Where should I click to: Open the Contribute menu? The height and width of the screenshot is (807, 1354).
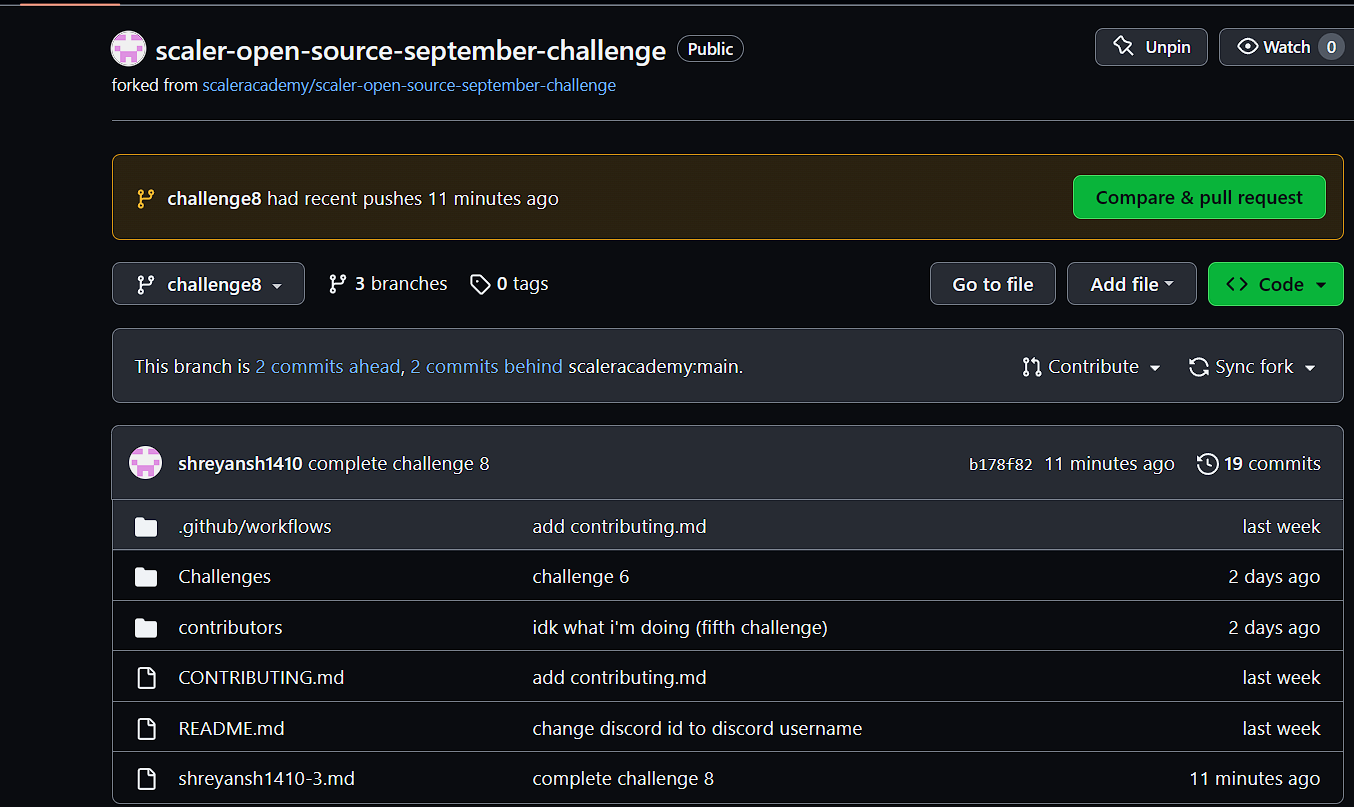(x=1091, y=366)
